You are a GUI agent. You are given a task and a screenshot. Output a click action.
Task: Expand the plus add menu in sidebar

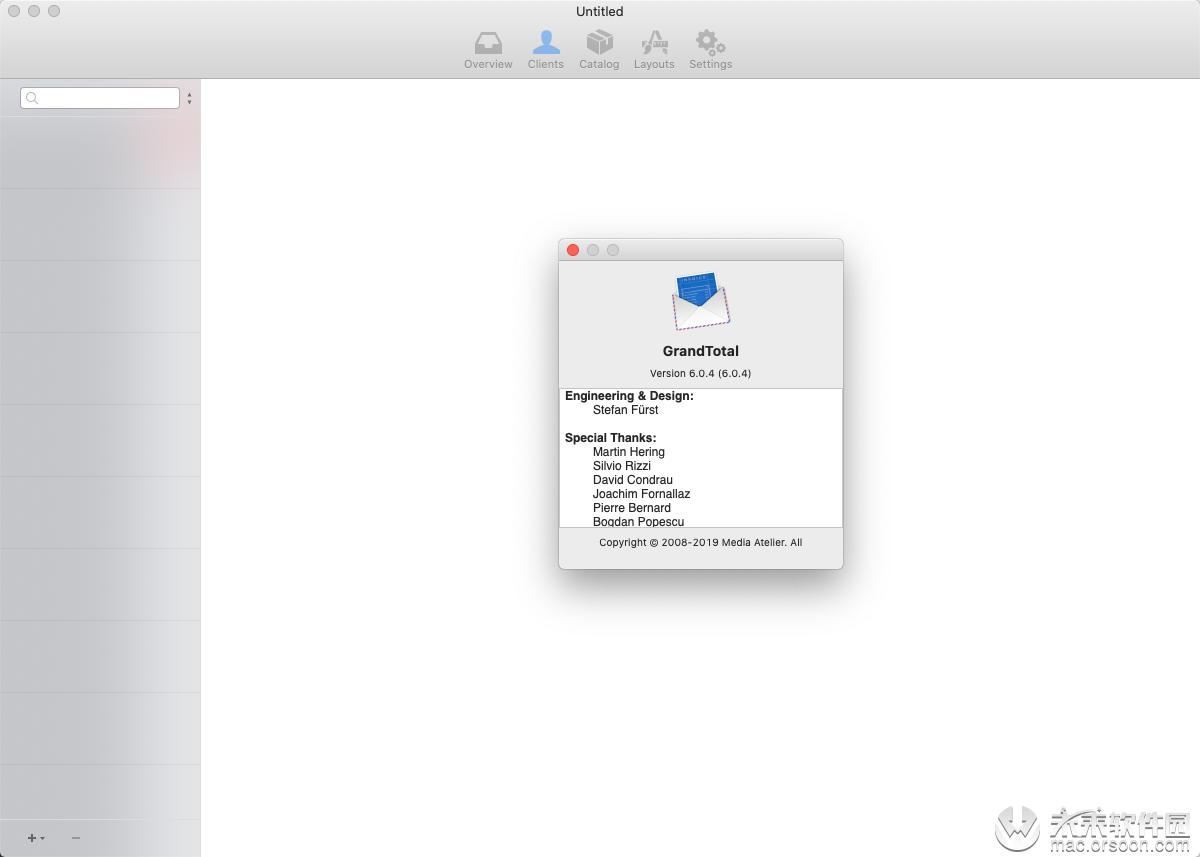(x=35, y=838)
